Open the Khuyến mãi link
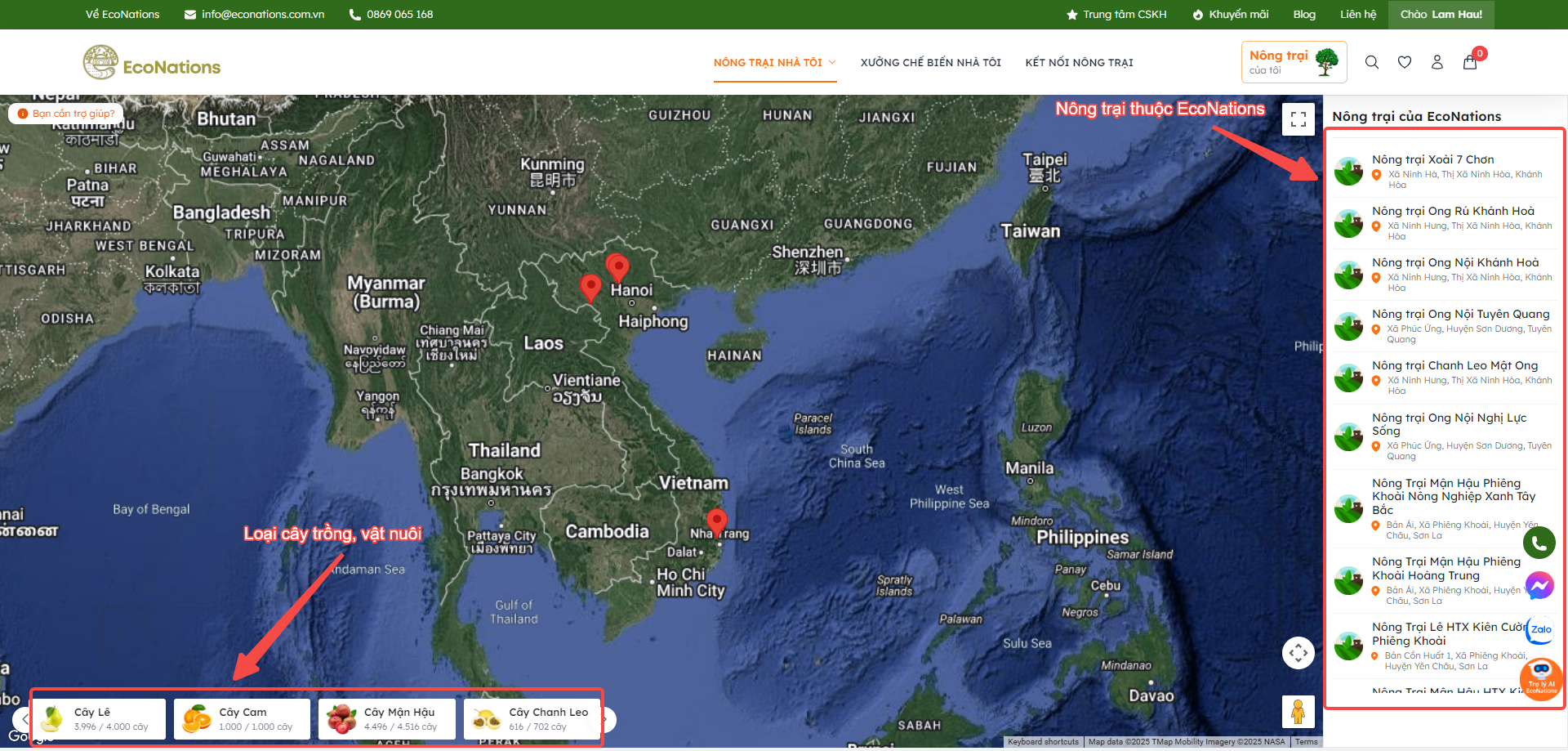The width and height of the screenshot is (1568, 751). 1238,15
